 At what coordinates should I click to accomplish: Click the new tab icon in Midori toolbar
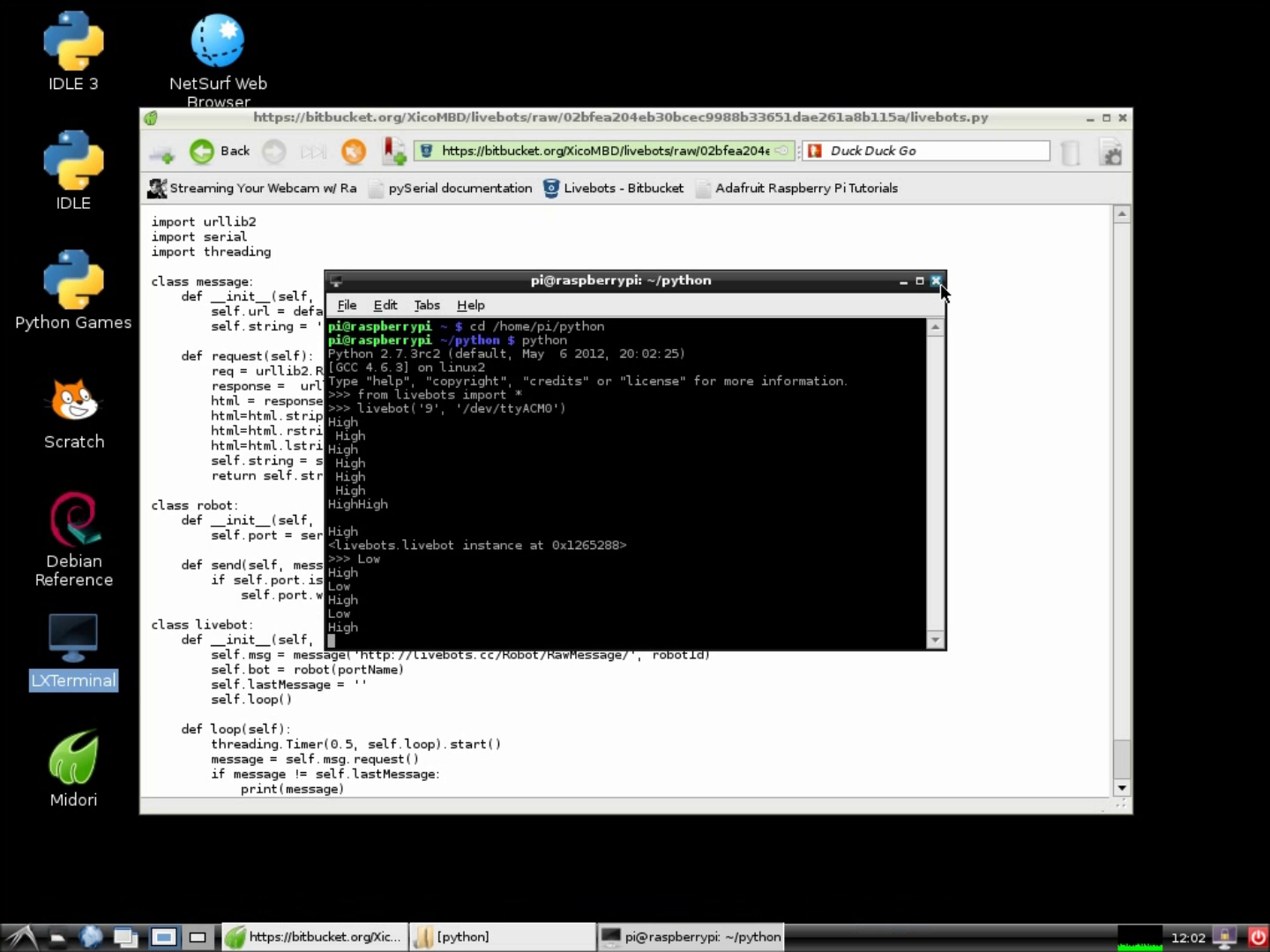point(161,153)
